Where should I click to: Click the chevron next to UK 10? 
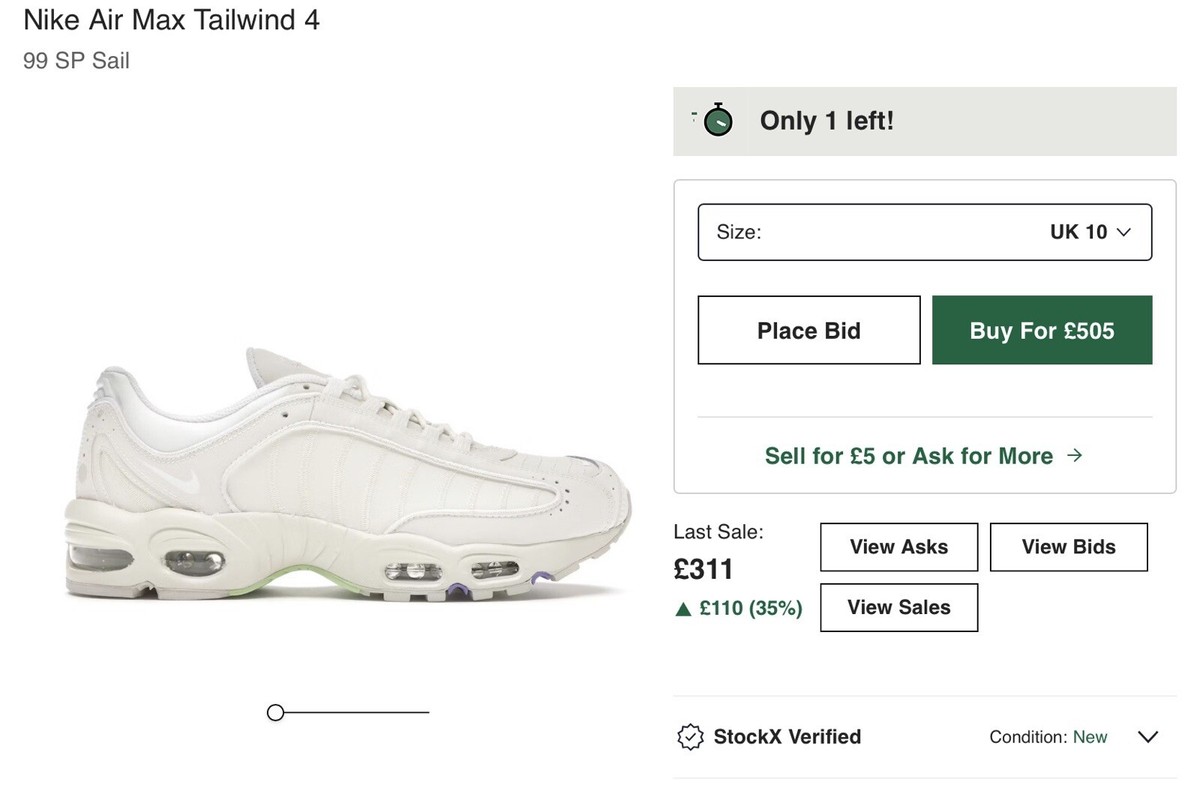click(1123, 232)
